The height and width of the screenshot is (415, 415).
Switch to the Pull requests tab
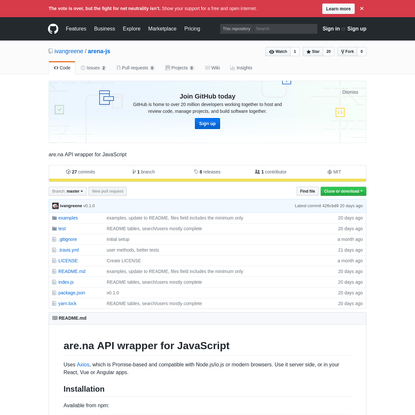point(135,68)
